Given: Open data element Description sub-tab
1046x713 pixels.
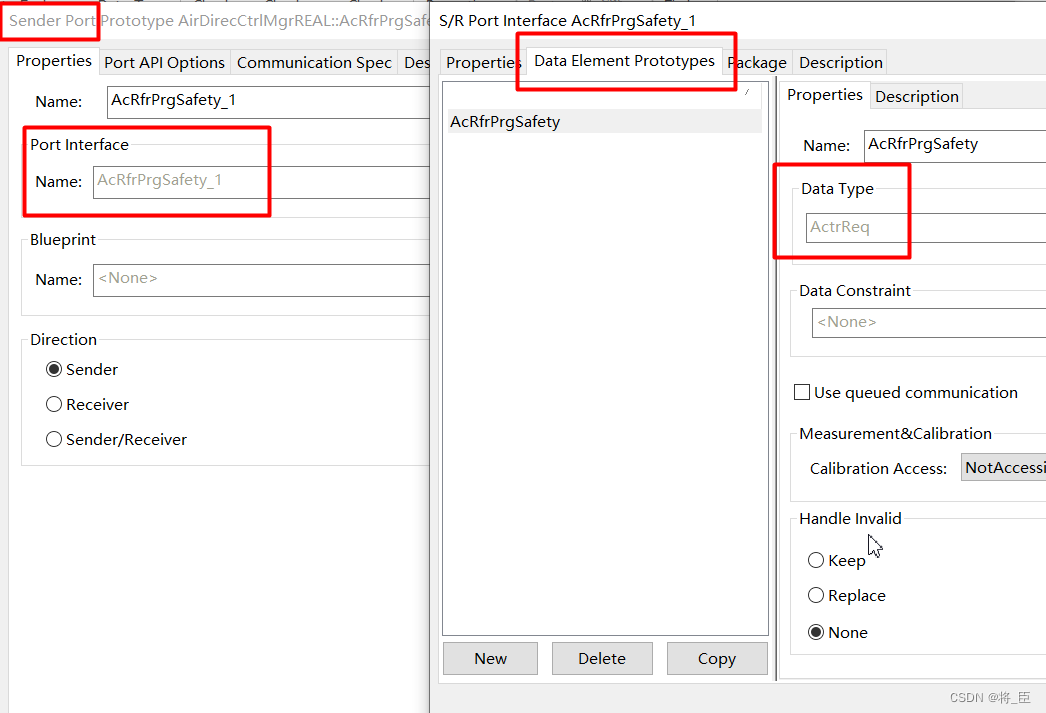Looking at the screenshot, I should pyautogui.click(x=917, y=97).
